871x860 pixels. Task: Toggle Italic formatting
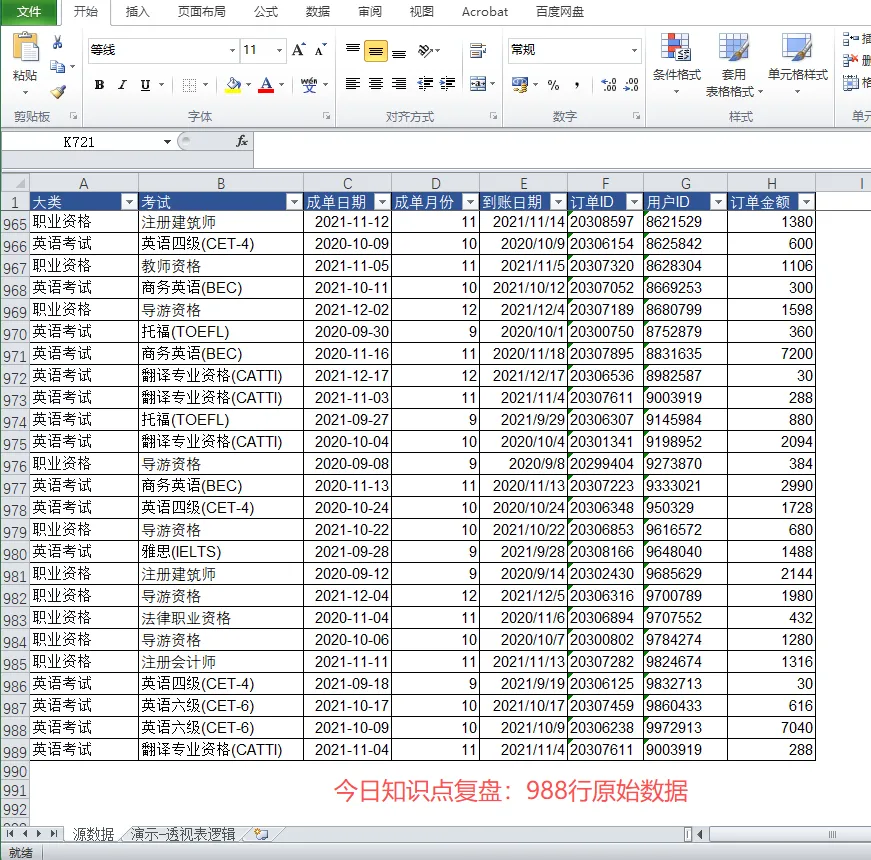click(x=122, y=84)
